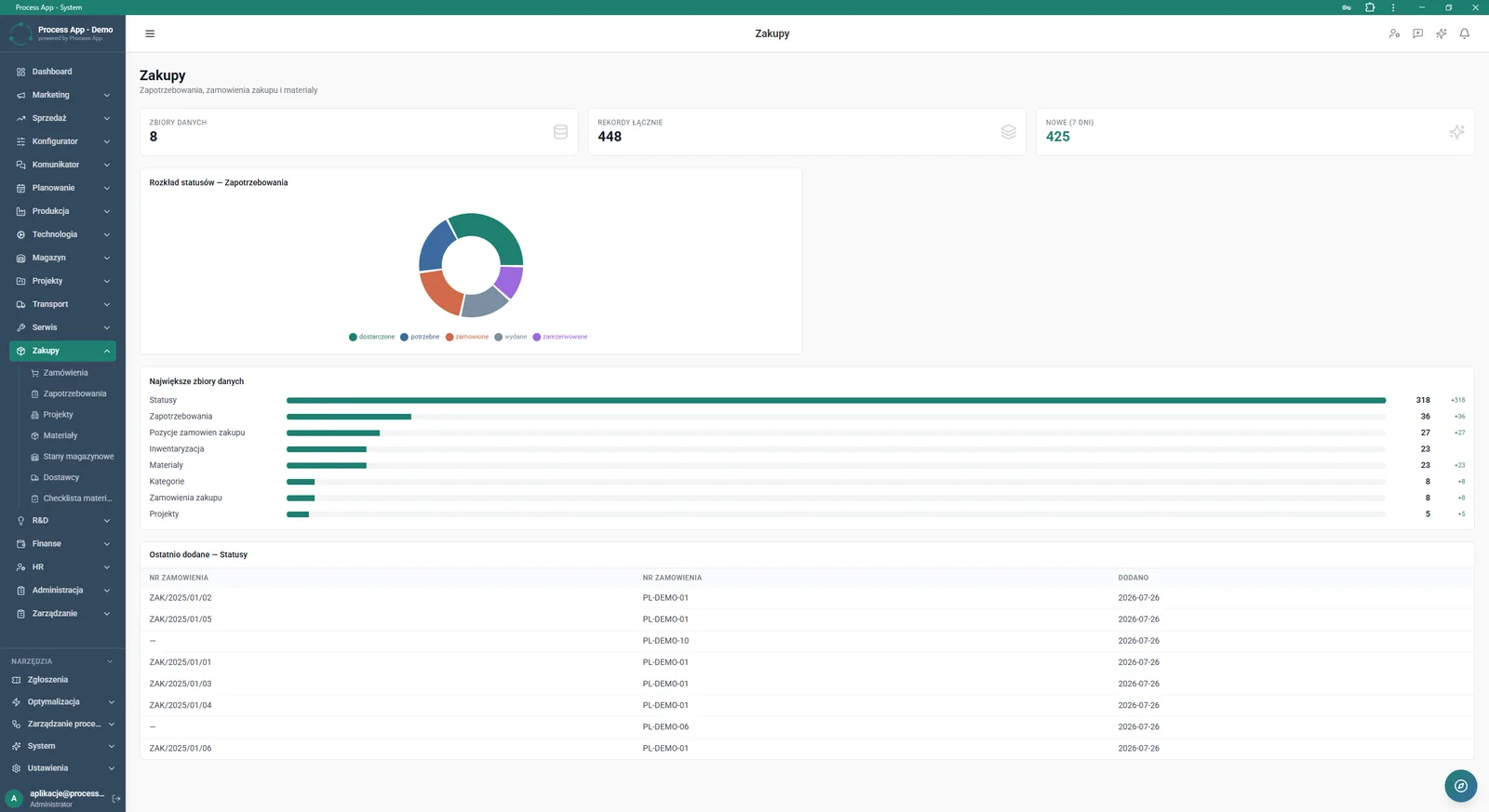Open the Dostawcy submenu item
1489x812 pixels.
pos(61,477)
